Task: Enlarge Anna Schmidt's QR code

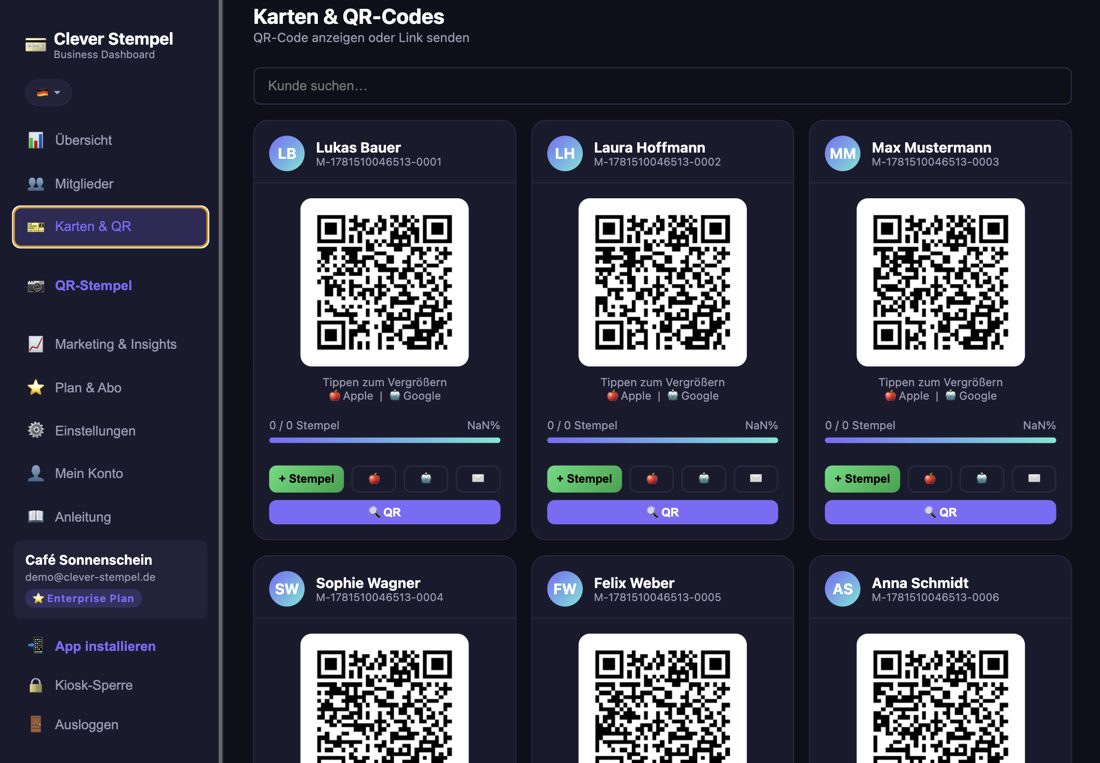Action: 940,698
